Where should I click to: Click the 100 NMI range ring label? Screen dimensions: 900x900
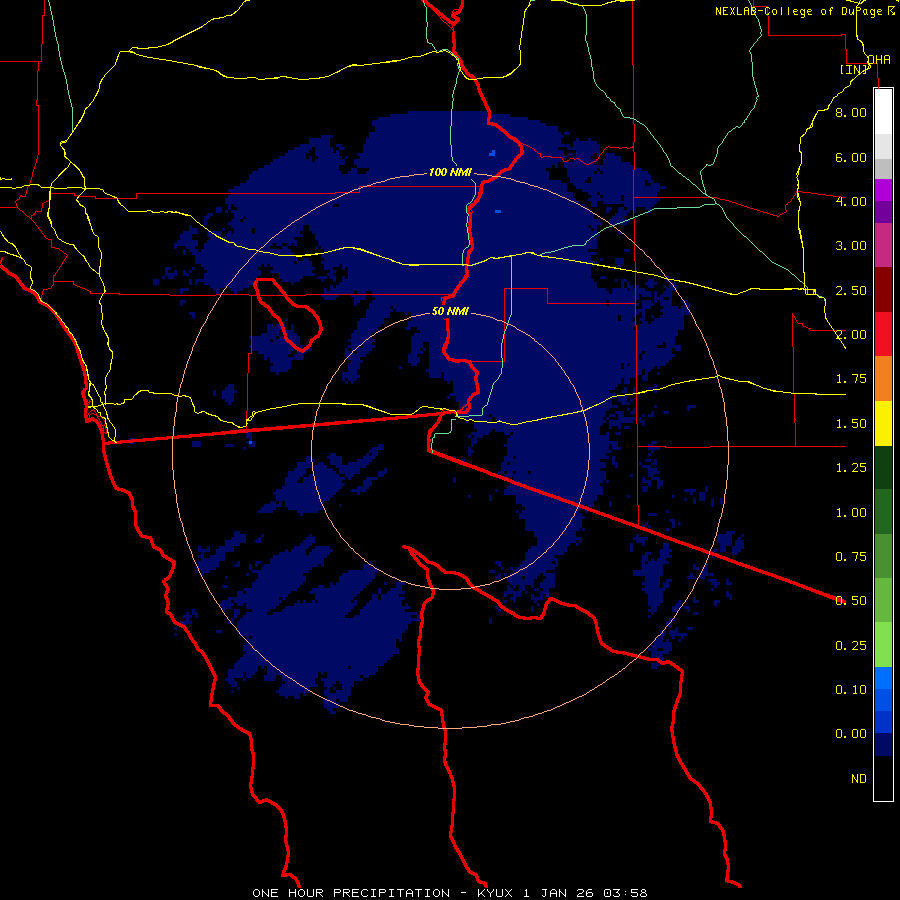450,172
